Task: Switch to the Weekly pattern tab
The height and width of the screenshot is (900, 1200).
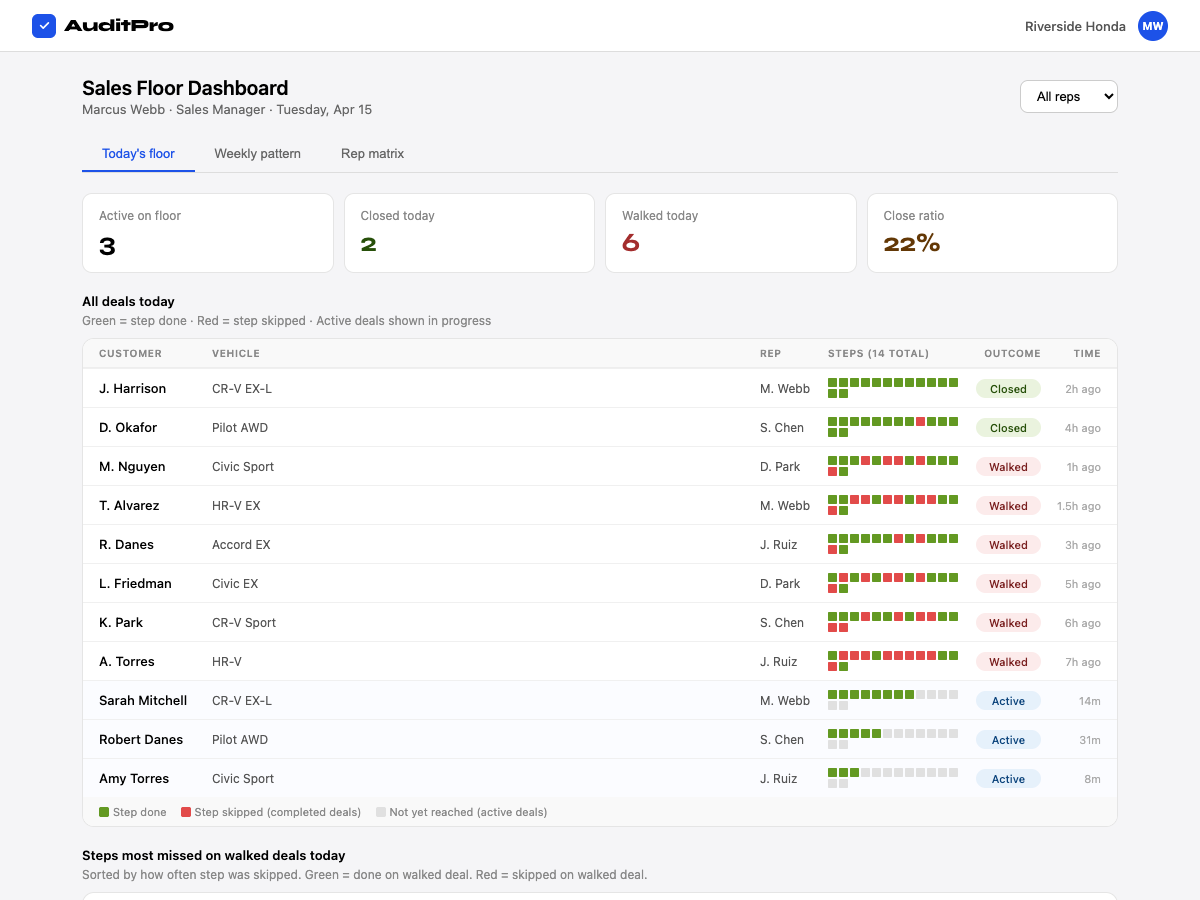Action: coord(258,154)
